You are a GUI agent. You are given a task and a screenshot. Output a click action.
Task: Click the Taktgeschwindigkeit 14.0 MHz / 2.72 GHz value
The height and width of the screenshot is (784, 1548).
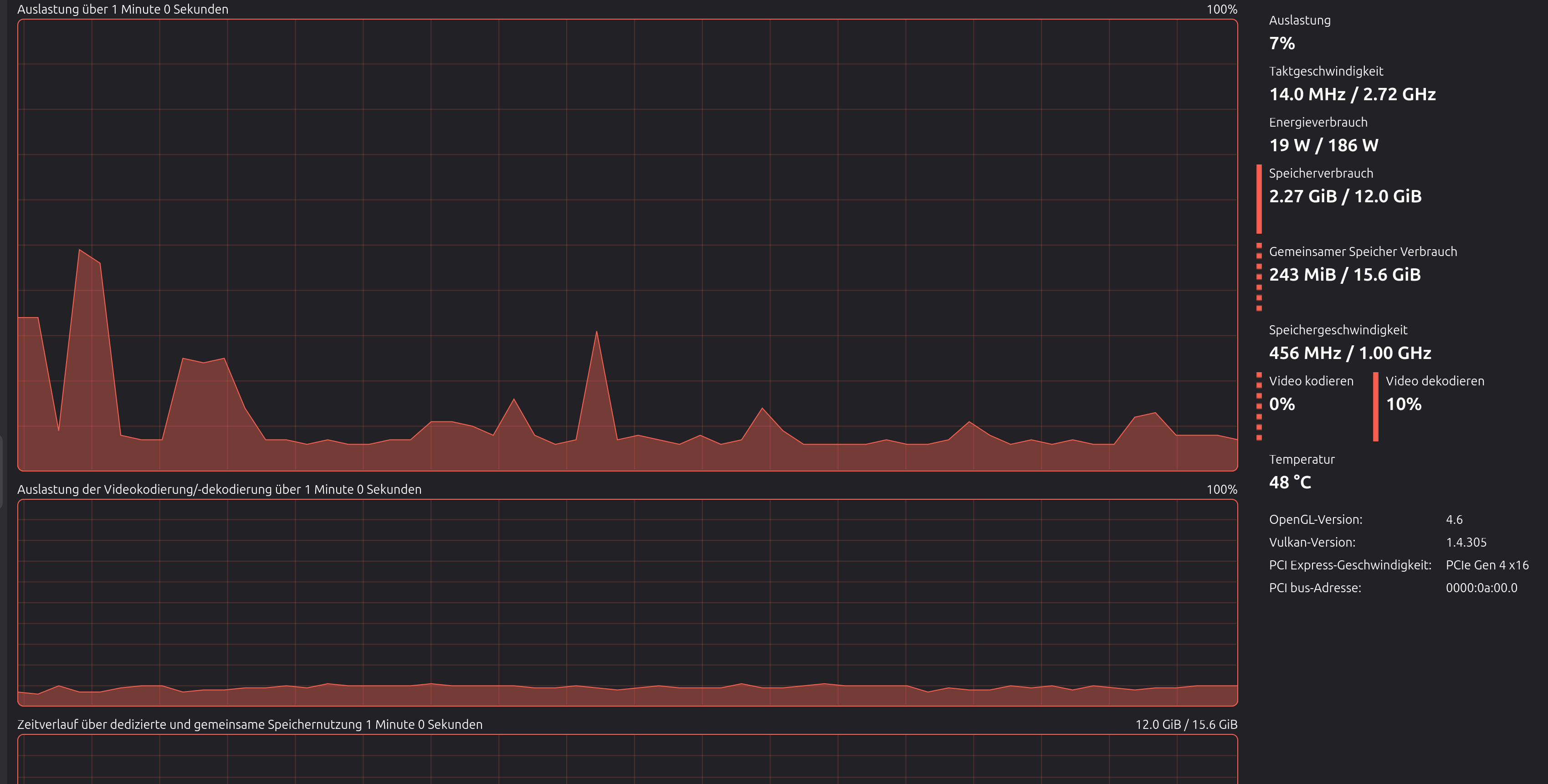click(1352, 94)
